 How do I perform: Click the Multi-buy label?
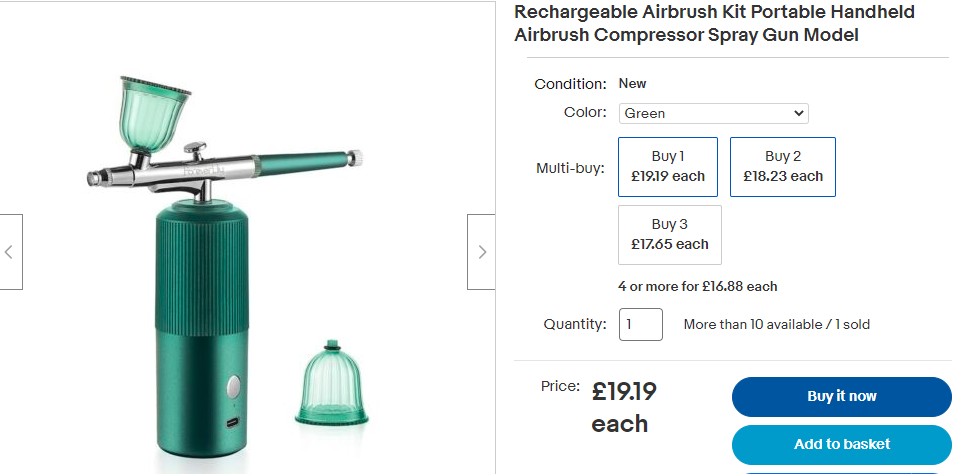[x=570, y=167]
